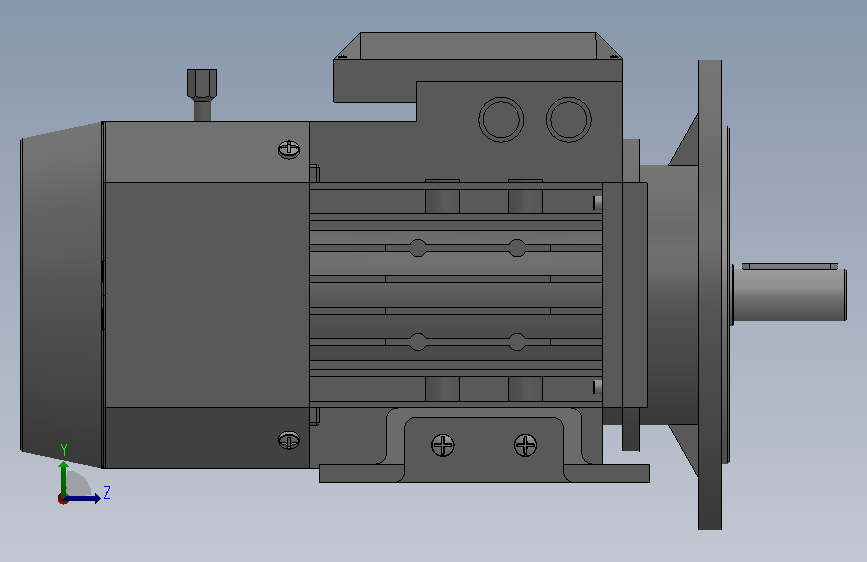Pick the key on top of the shaft
Screen dimensions: 867x562
[790, 267]
